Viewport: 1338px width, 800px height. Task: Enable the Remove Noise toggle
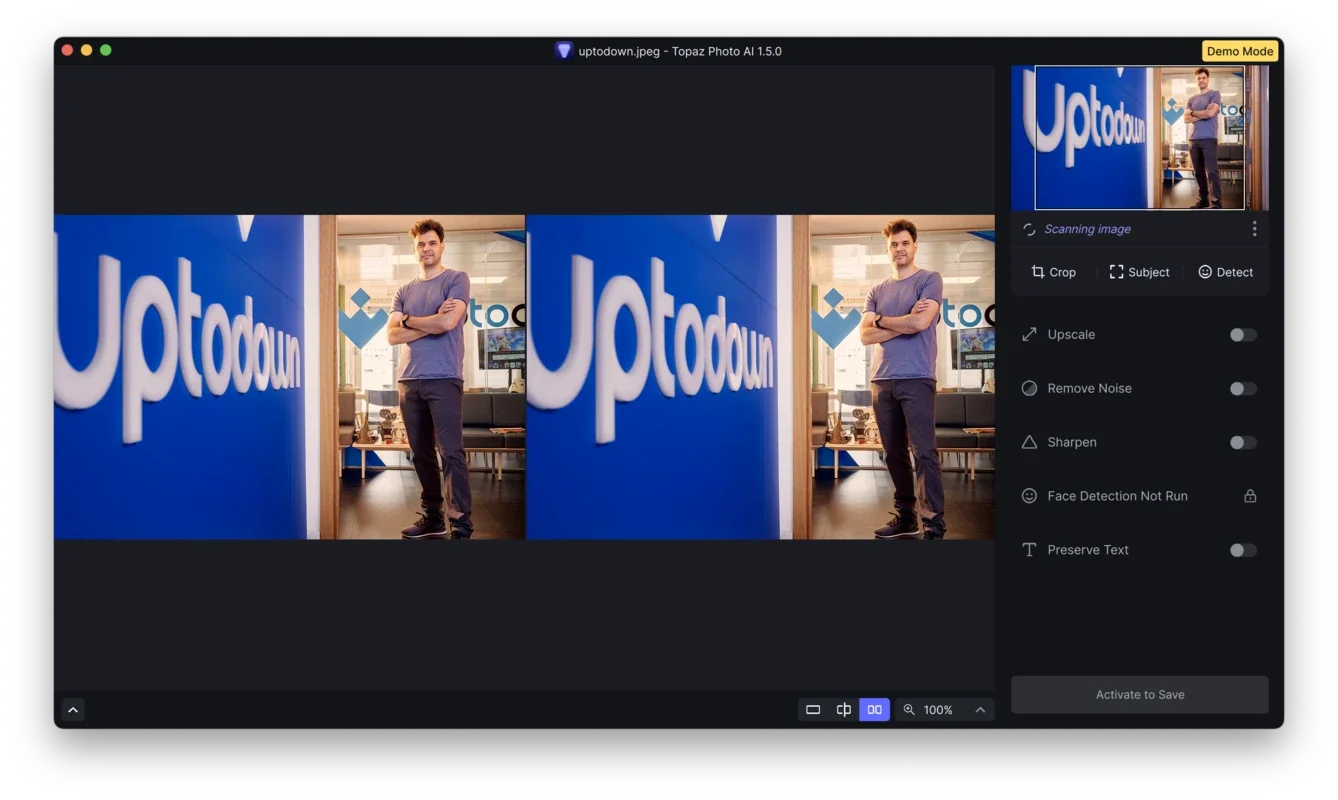pos(1243,389)
